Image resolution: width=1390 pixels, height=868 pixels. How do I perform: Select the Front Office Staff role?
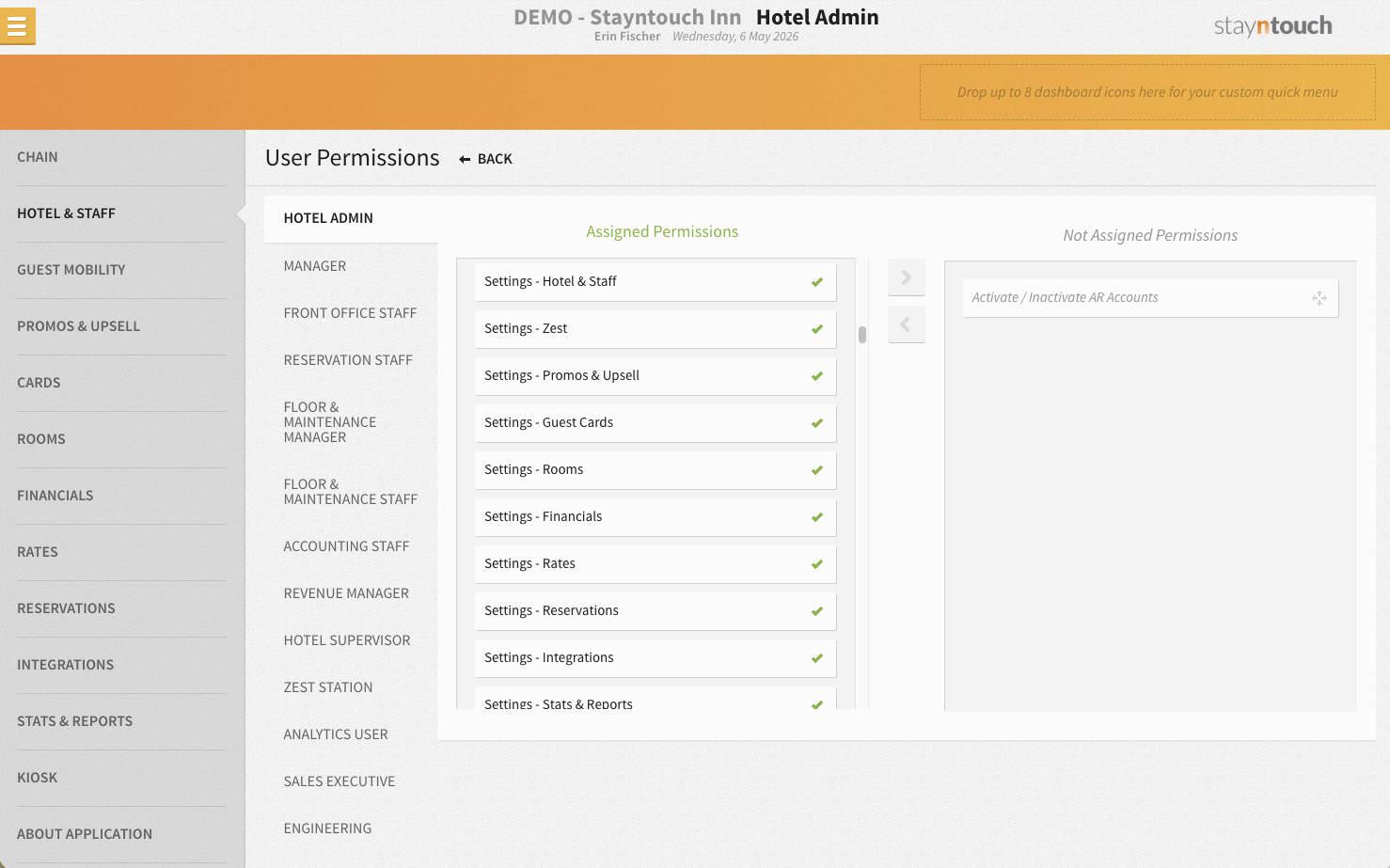click(x=350, y=313)
